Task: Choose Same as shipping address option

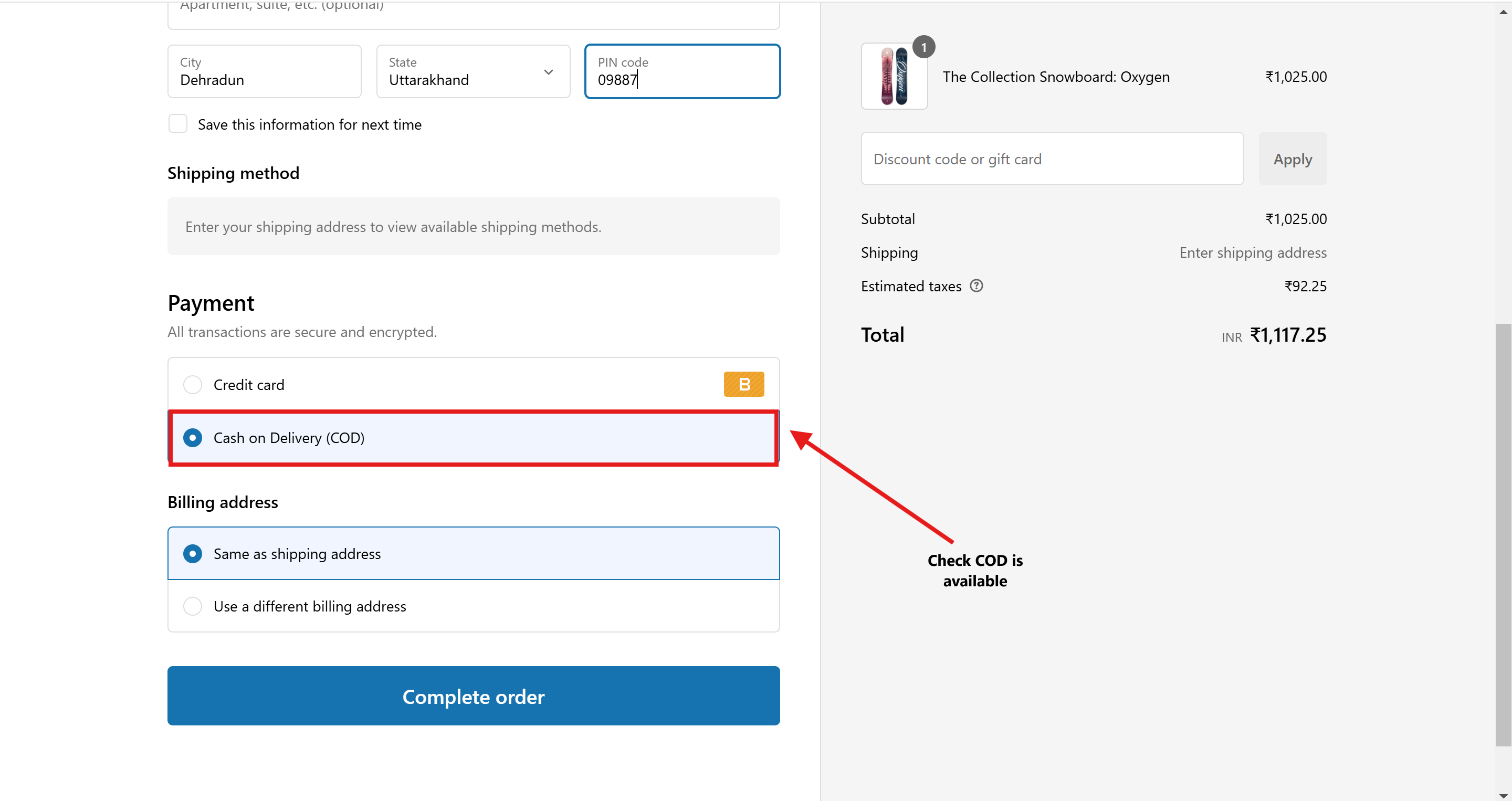Action: (193, 554)
